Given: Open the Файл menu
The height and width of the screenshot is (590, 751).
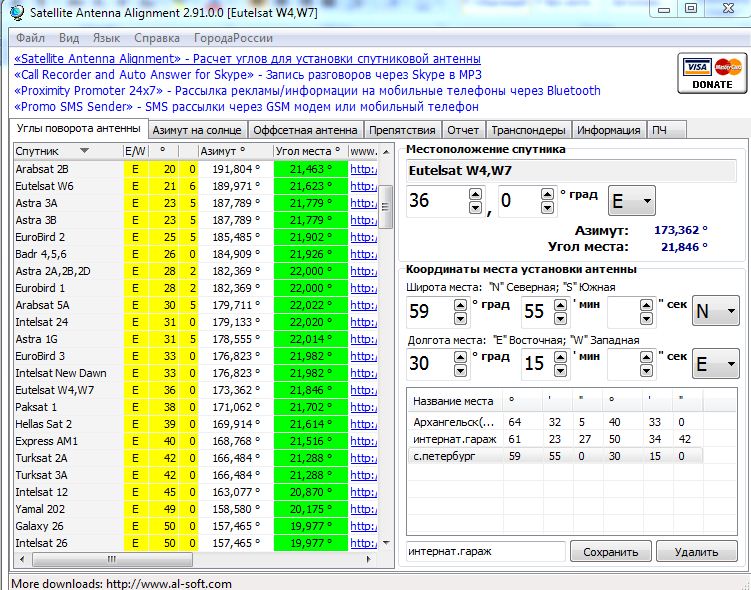Looking at the screenshot, I should click(30, 38).
